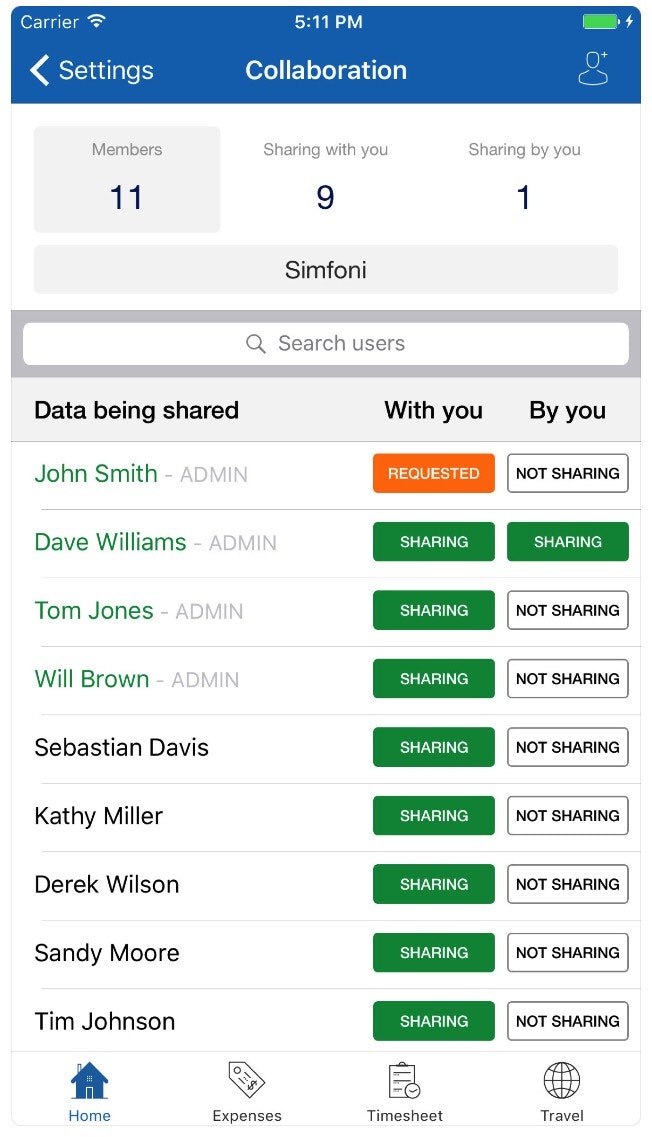The height and width of the screenshot is (1137, 652).
Task: Enable sharing with Tim Johnson
Action: (567, 1021)
